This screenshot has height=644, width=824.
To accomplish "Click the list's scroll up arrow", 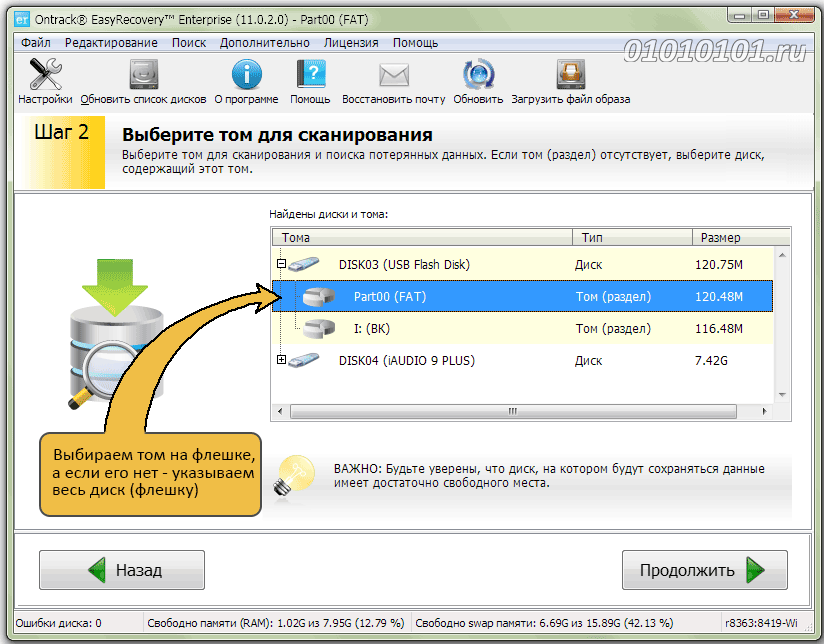I will pos(782,255).
